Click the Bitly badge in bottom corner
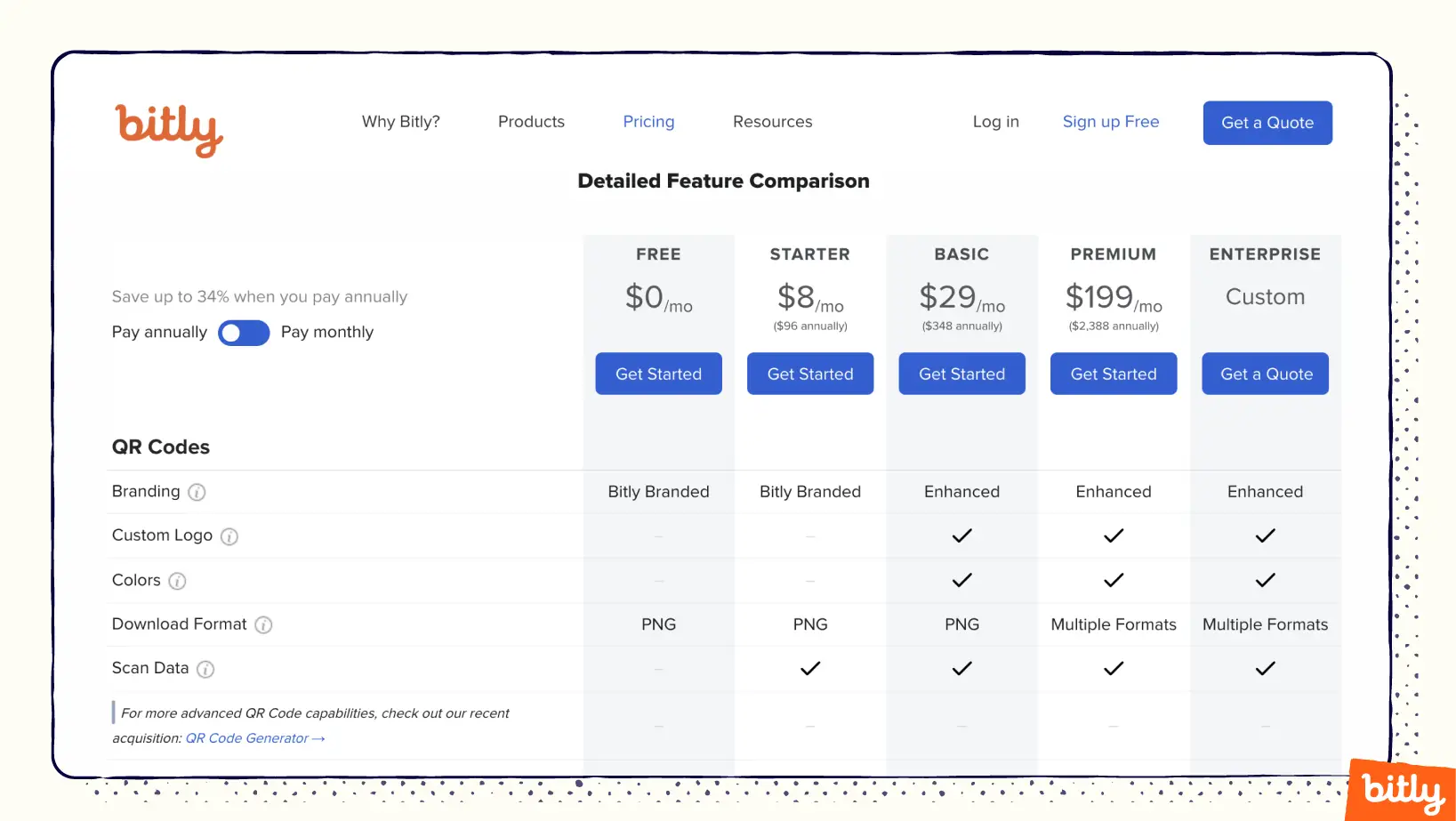The width and height of the screenshot is (1456, 821). 1401,790
